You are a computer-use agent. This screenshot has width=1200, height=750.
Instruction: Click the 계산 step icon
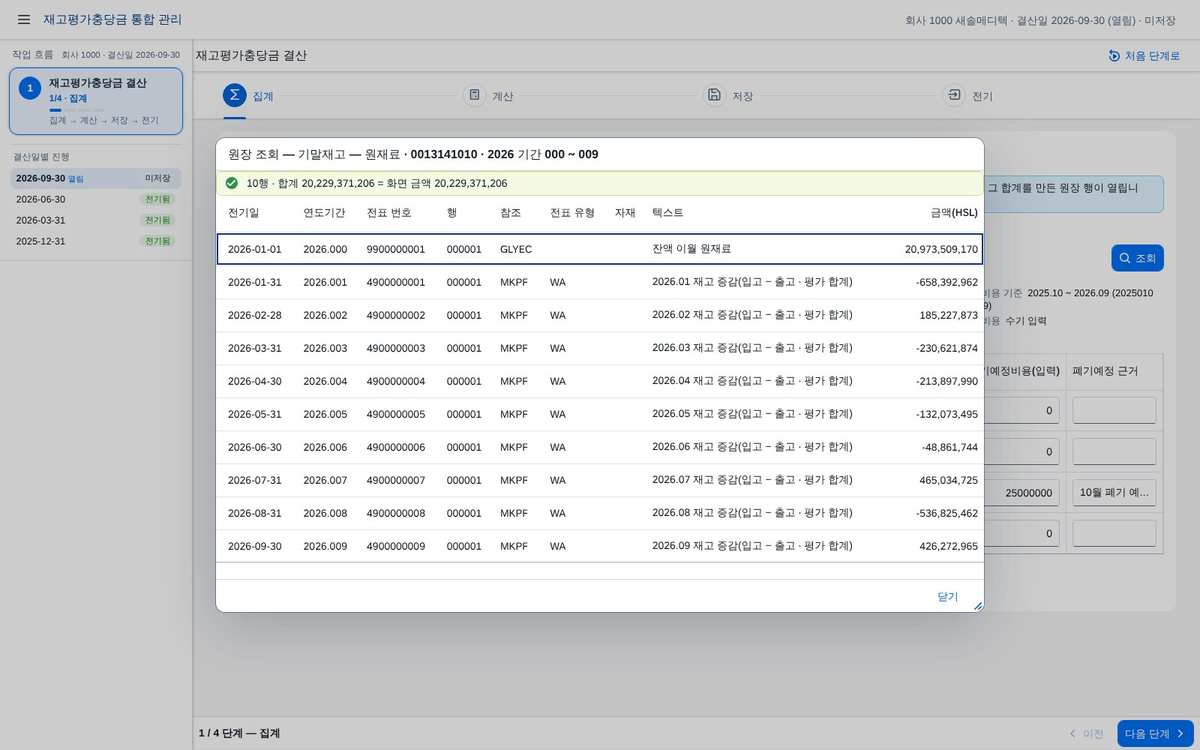point(474,95)
